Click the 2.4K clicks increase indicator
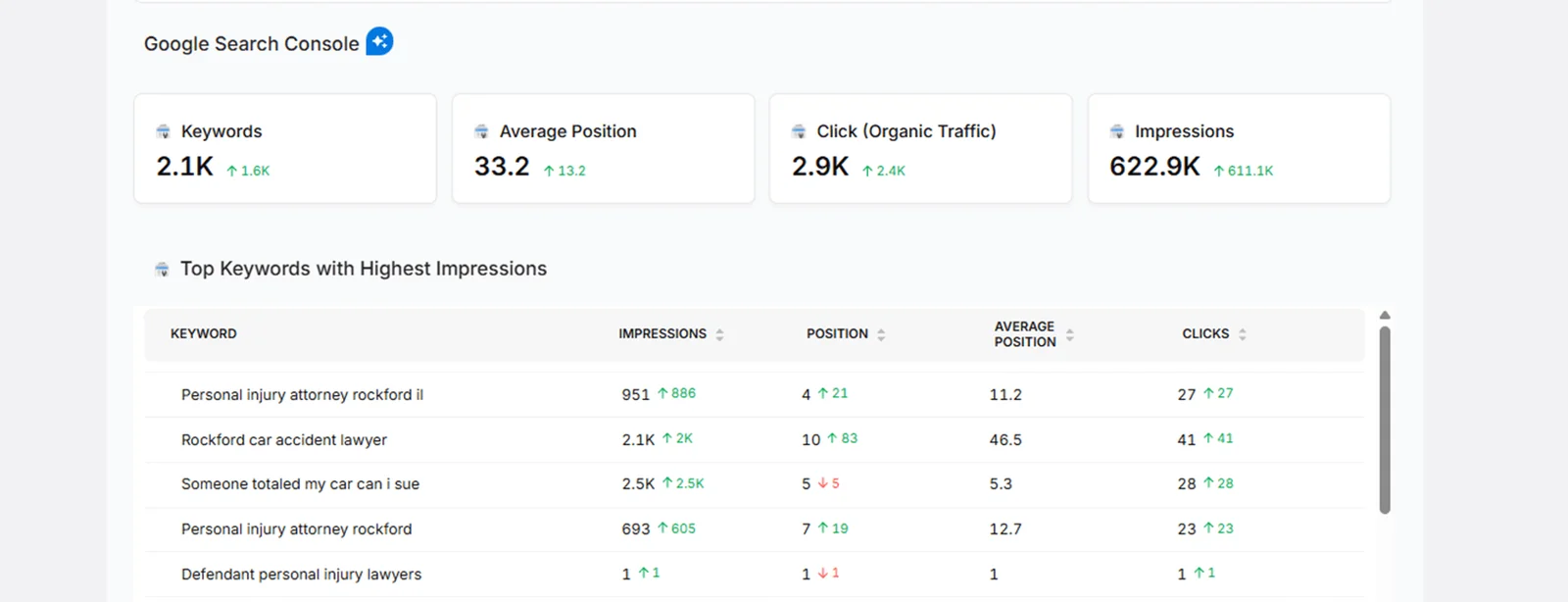Image resolution: width=1568 pixels, height=602 pixels. 884,171
